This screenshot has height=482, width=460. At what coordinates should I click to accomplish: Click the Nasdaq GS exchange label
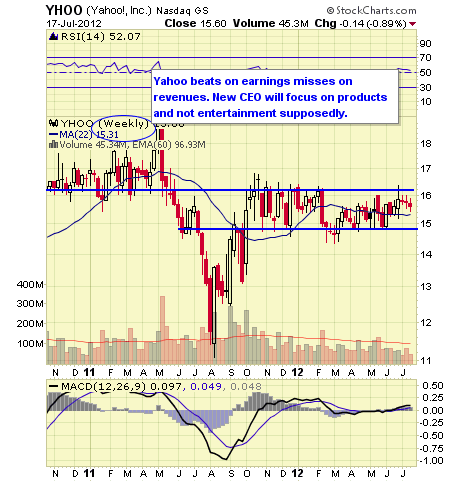182,11
